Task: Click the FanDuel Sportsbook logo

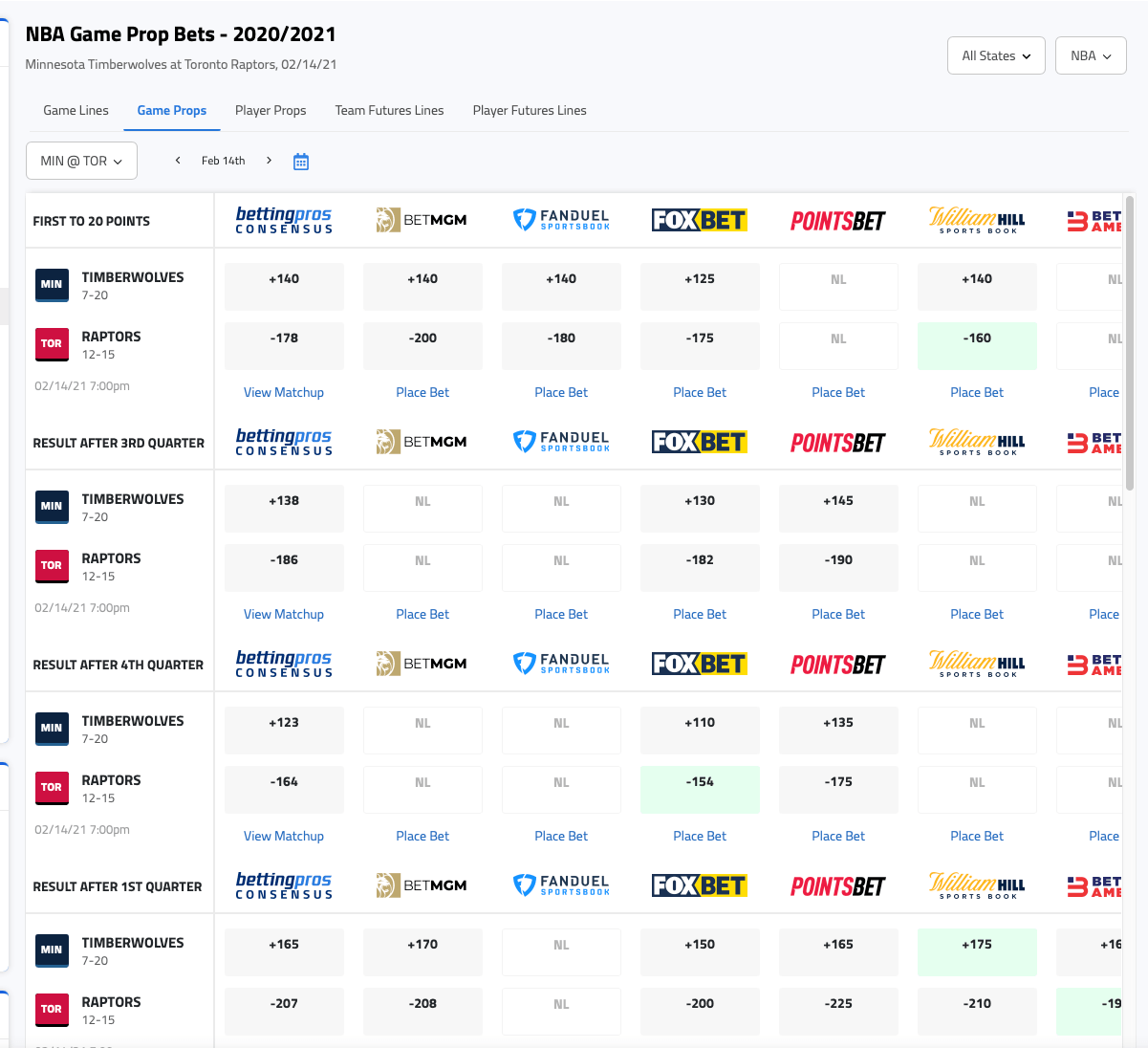Action: coord(561,220)
